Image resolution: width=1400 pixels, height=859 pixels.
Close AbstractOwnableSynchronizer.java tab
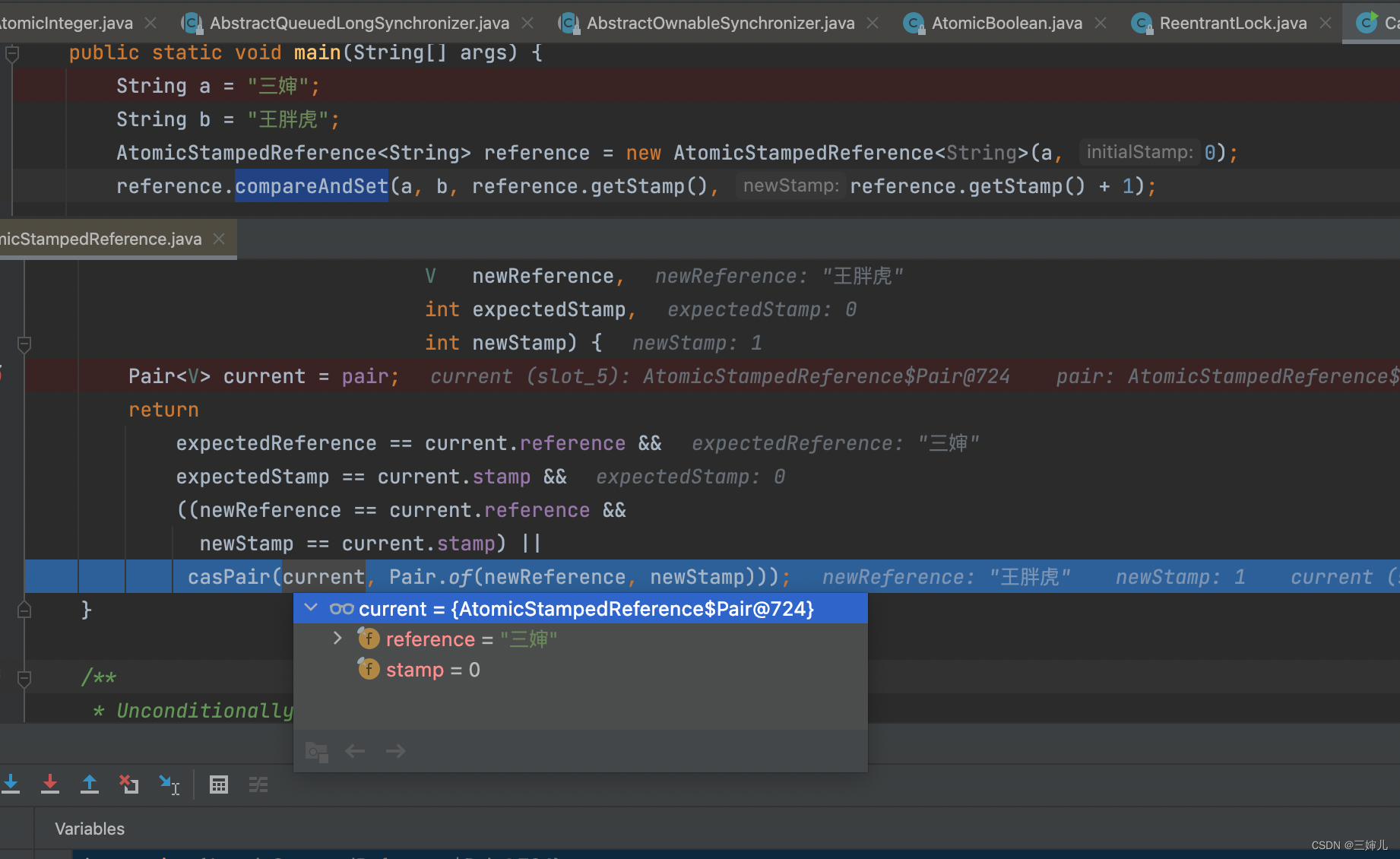pyautogui.click(x=873, y=23)
